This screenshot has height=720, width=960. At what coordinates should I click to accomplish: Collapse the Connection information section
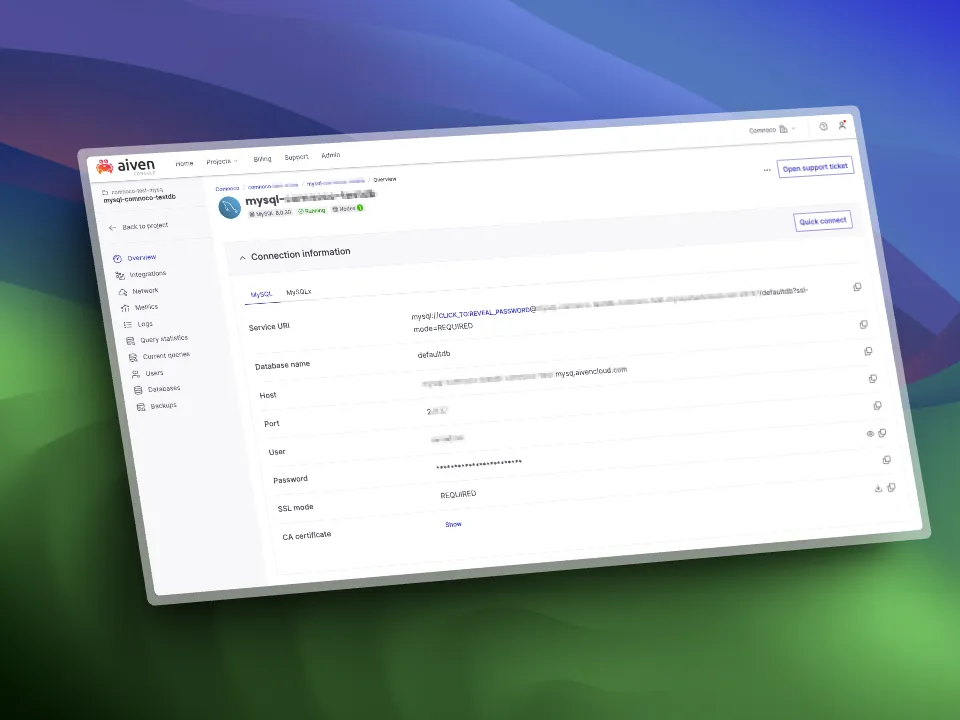coord(241,258)
